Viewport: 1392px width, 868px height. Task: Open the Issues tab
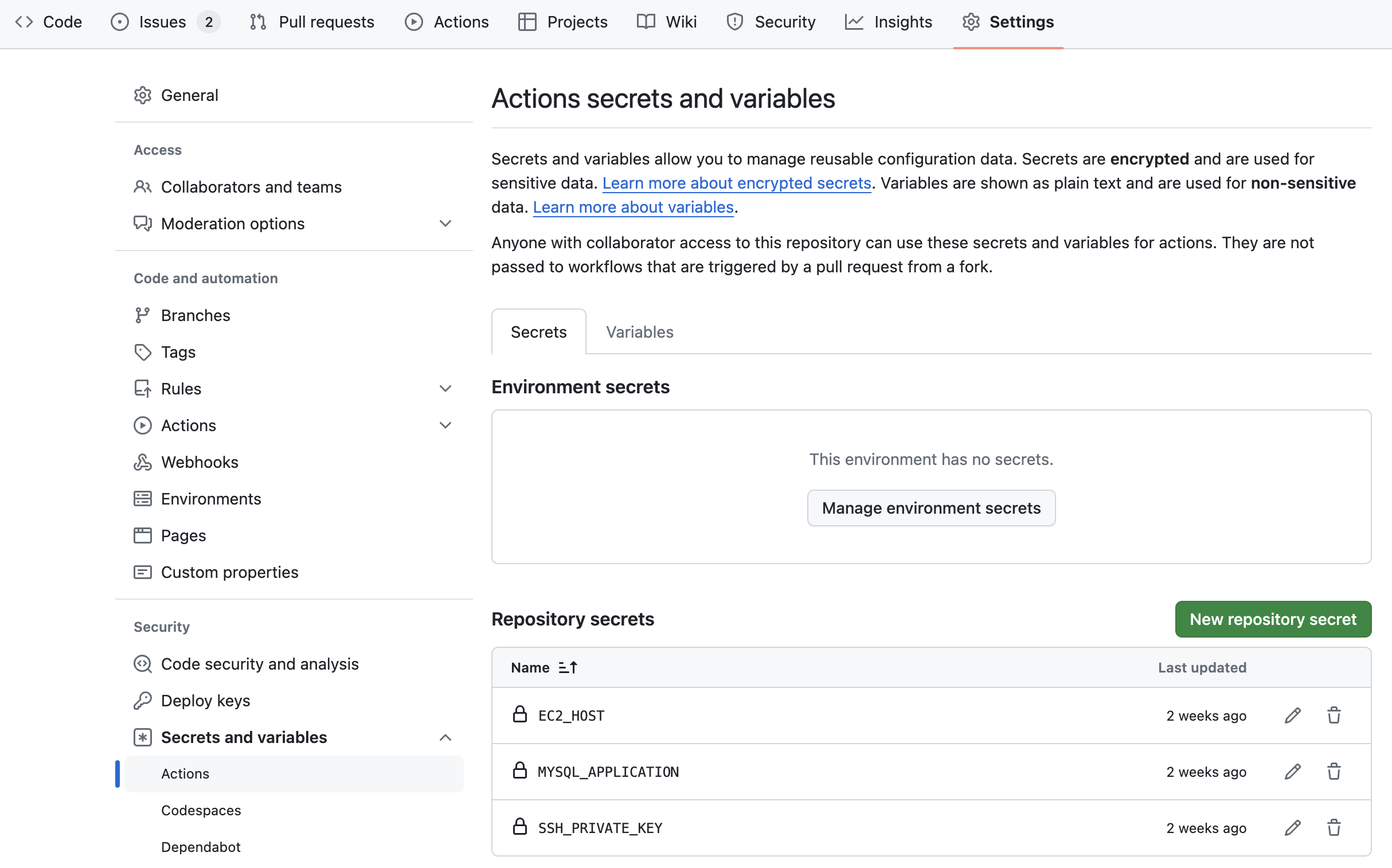click(162, 22)
